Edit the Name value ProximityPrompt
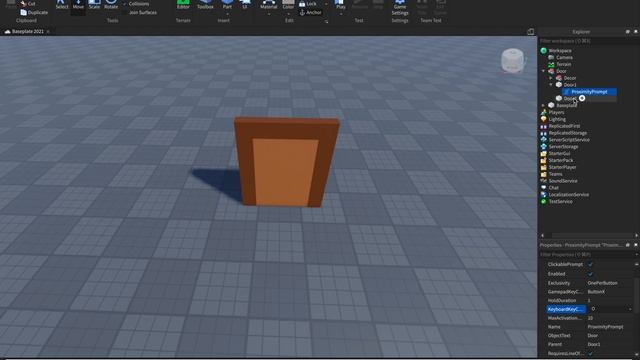This screenshot has width=640, height=360. (x=605, y=327)
